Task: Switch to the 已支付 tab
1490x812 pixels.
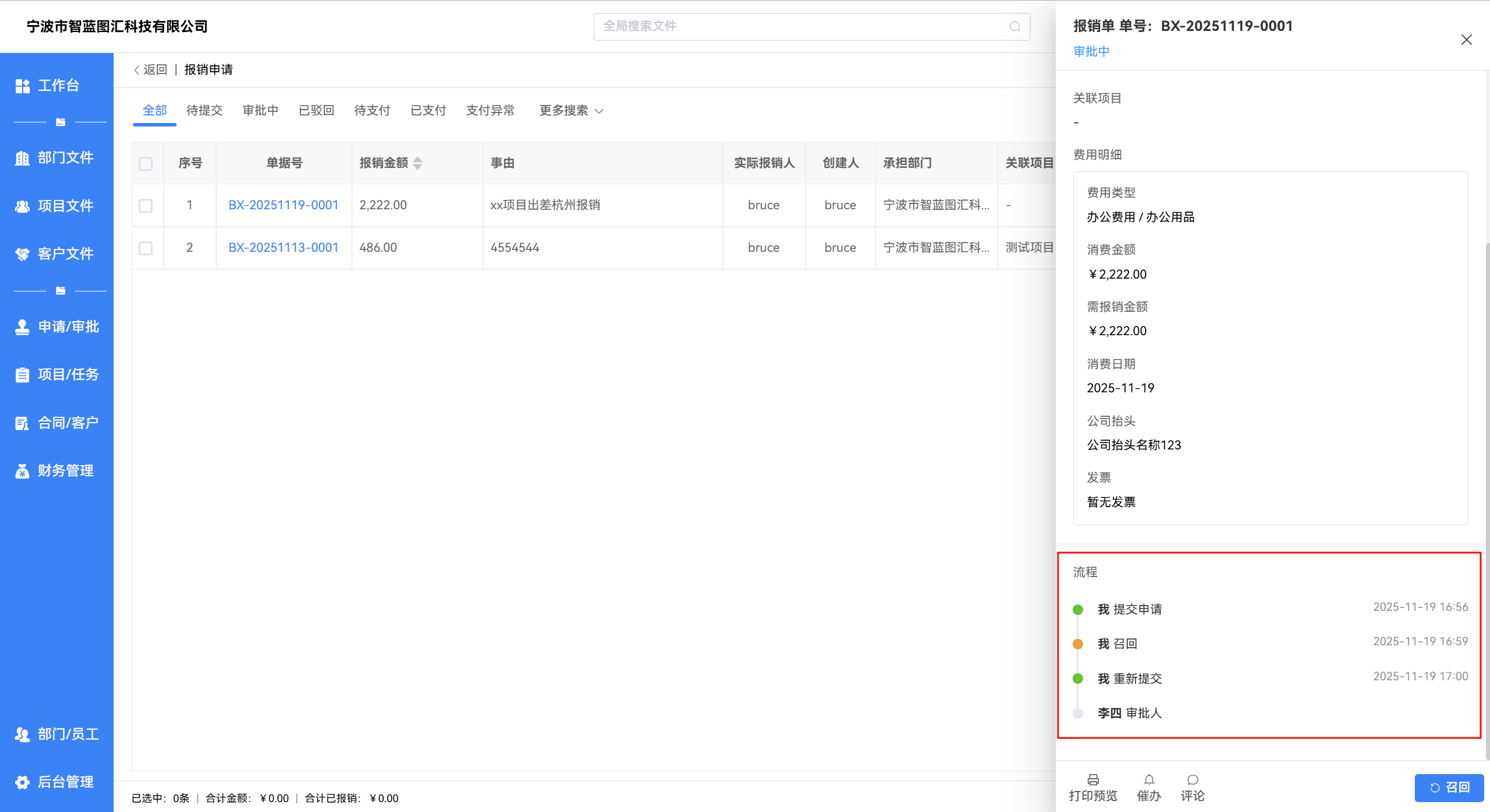Action: pos(428,111)
